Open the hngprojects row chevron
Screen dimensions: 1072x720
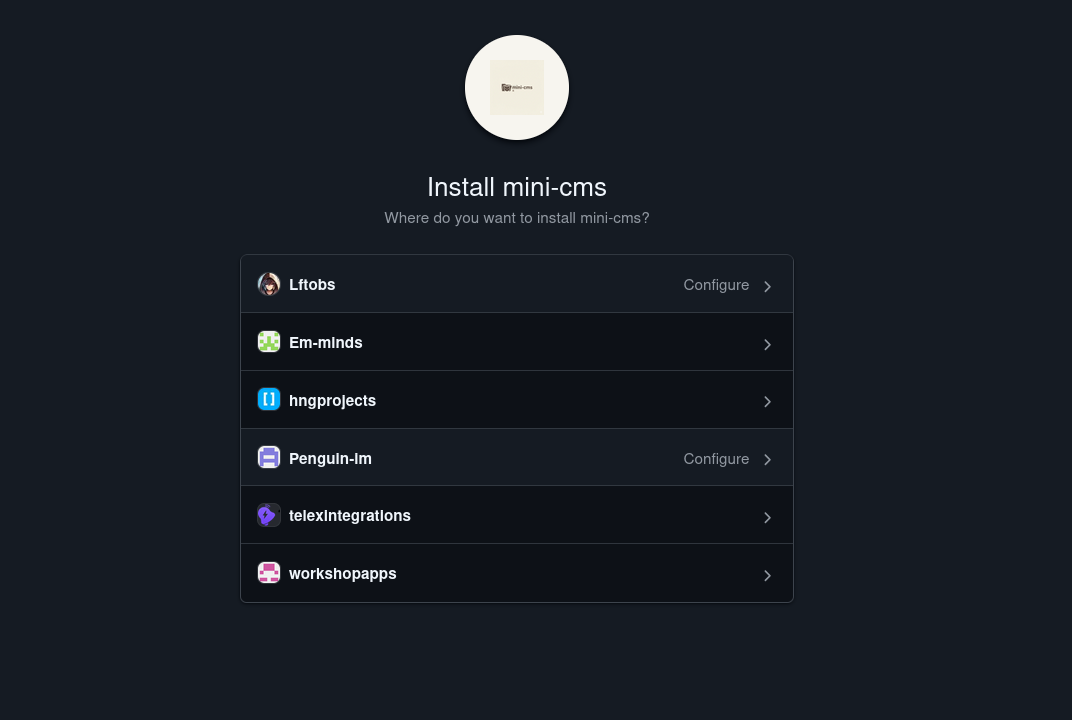(767, 401)
